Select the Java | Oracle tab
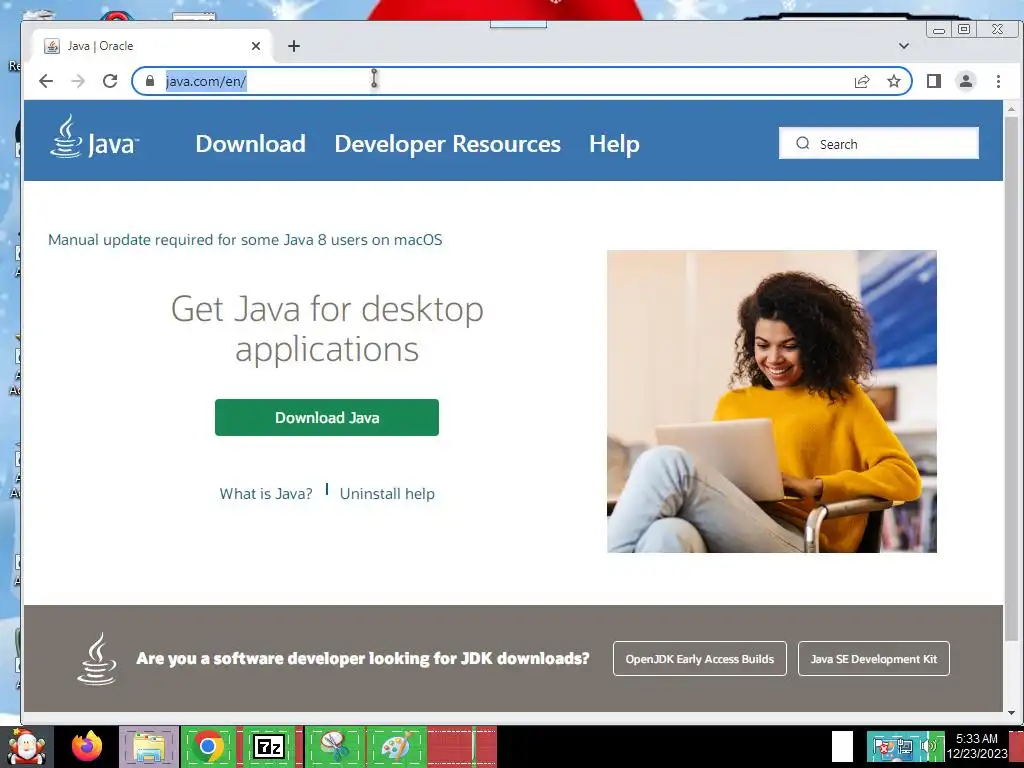Image resolution: width=1024 pixels, height=768 pixels. click(x=153, y=46)
